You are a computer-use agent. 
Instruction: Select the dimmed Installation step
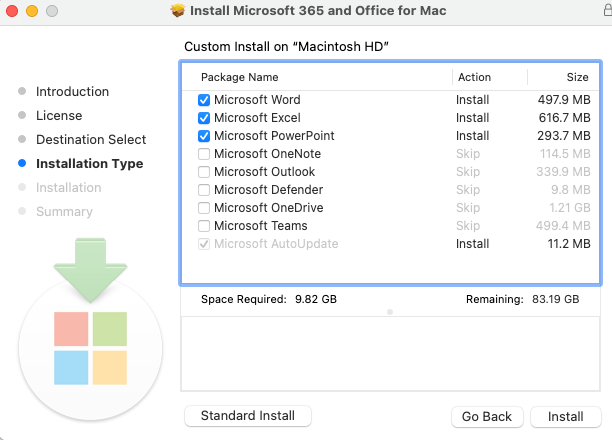69,187
